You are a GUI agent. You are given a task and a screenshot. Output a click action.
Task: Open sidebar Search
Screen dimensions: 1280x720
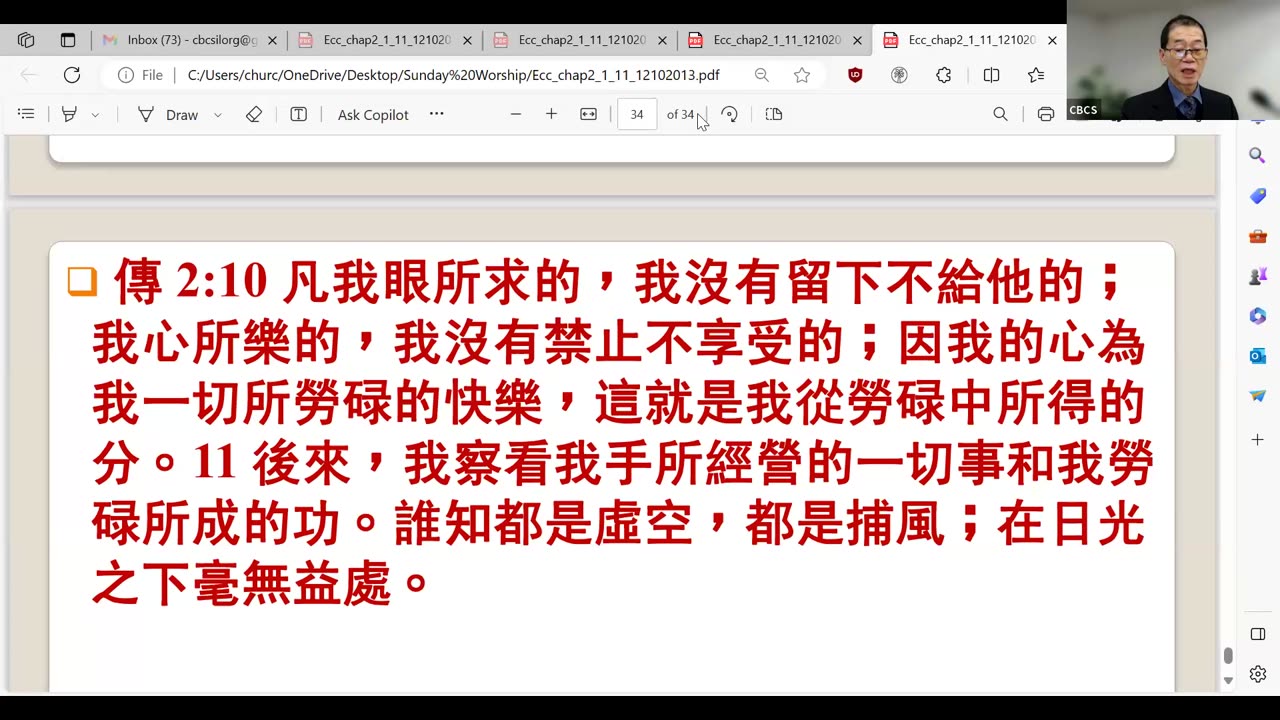coord(1258,156)
